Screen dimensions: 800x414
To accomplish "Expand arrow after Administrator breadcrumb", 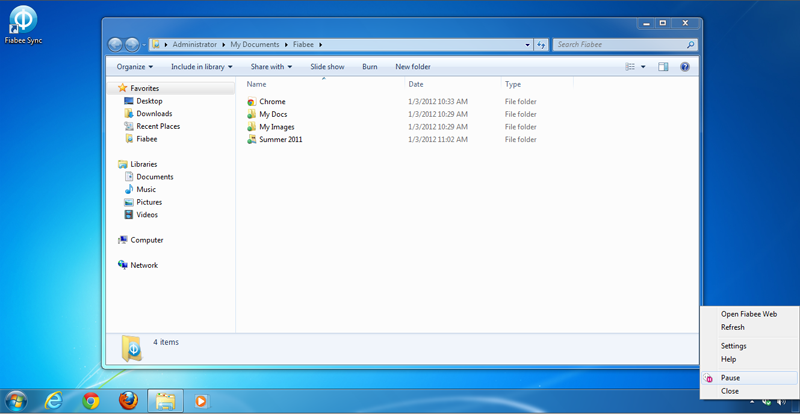I will coord(224,45).
